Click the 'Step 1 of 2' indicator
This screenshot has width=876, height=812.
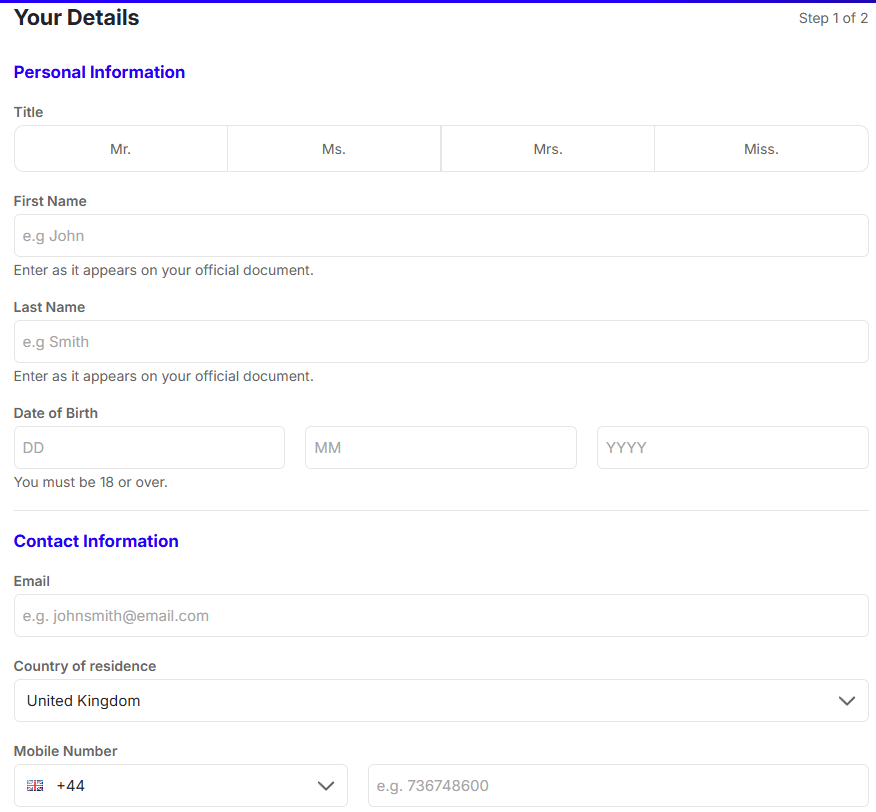833,18
